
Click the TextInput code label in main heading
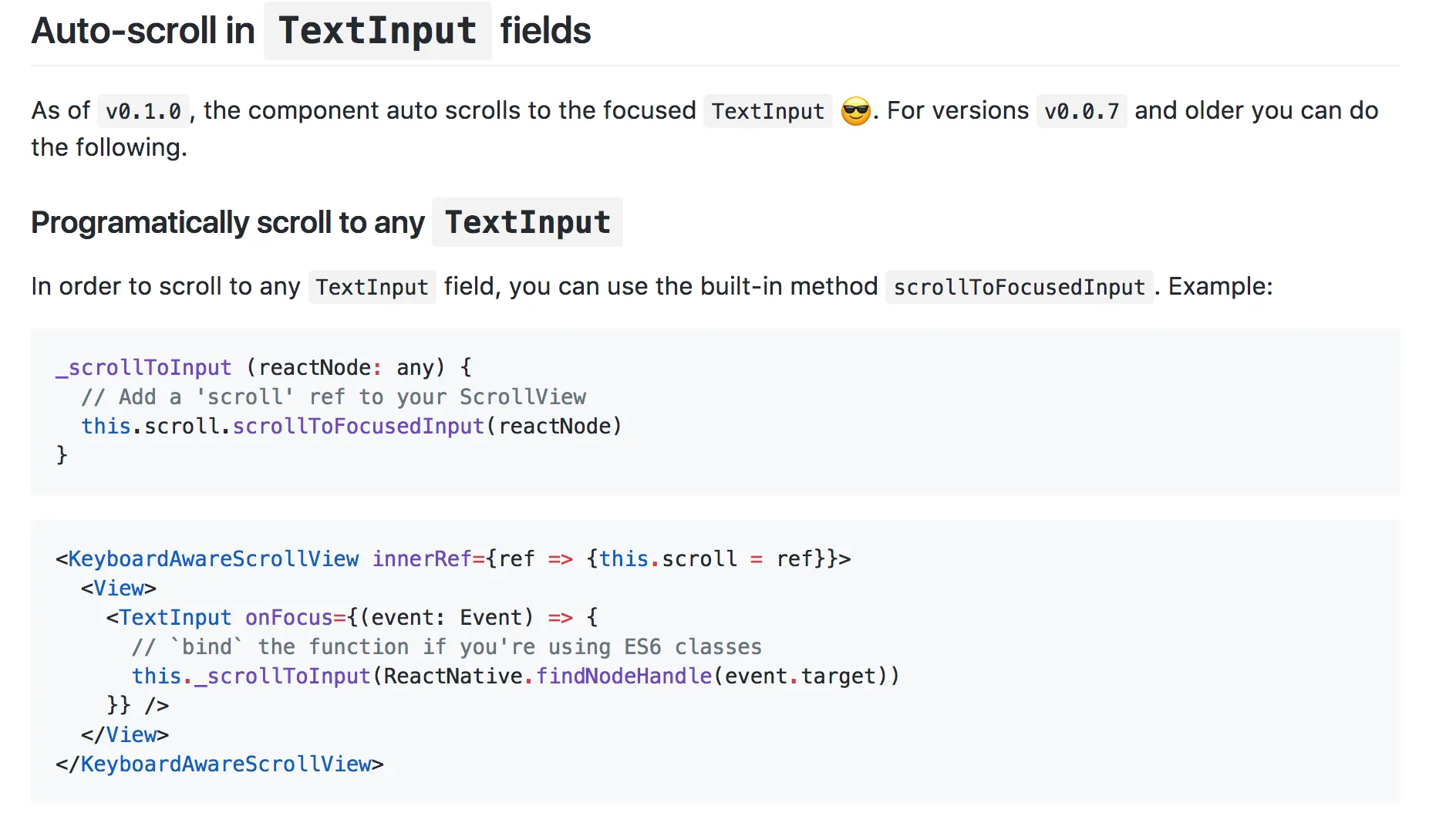pos(377,31)
